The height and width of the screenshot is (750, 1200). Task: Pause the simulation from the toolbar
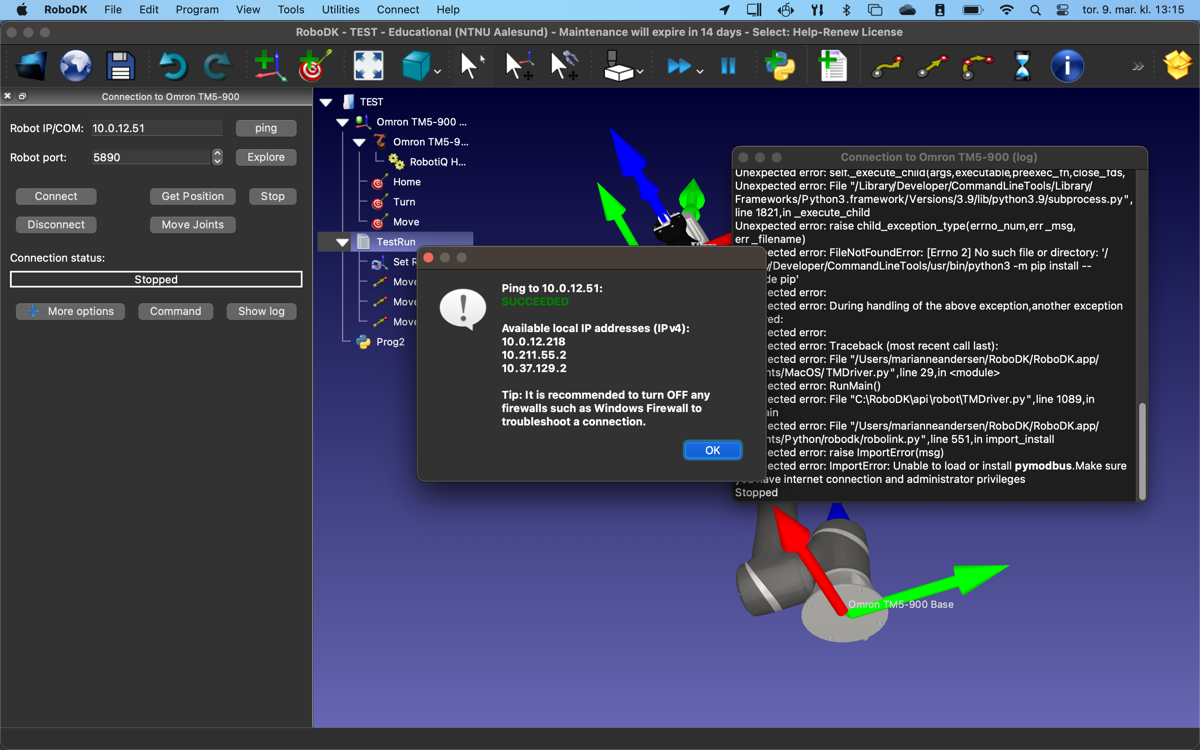coord(728,67)
